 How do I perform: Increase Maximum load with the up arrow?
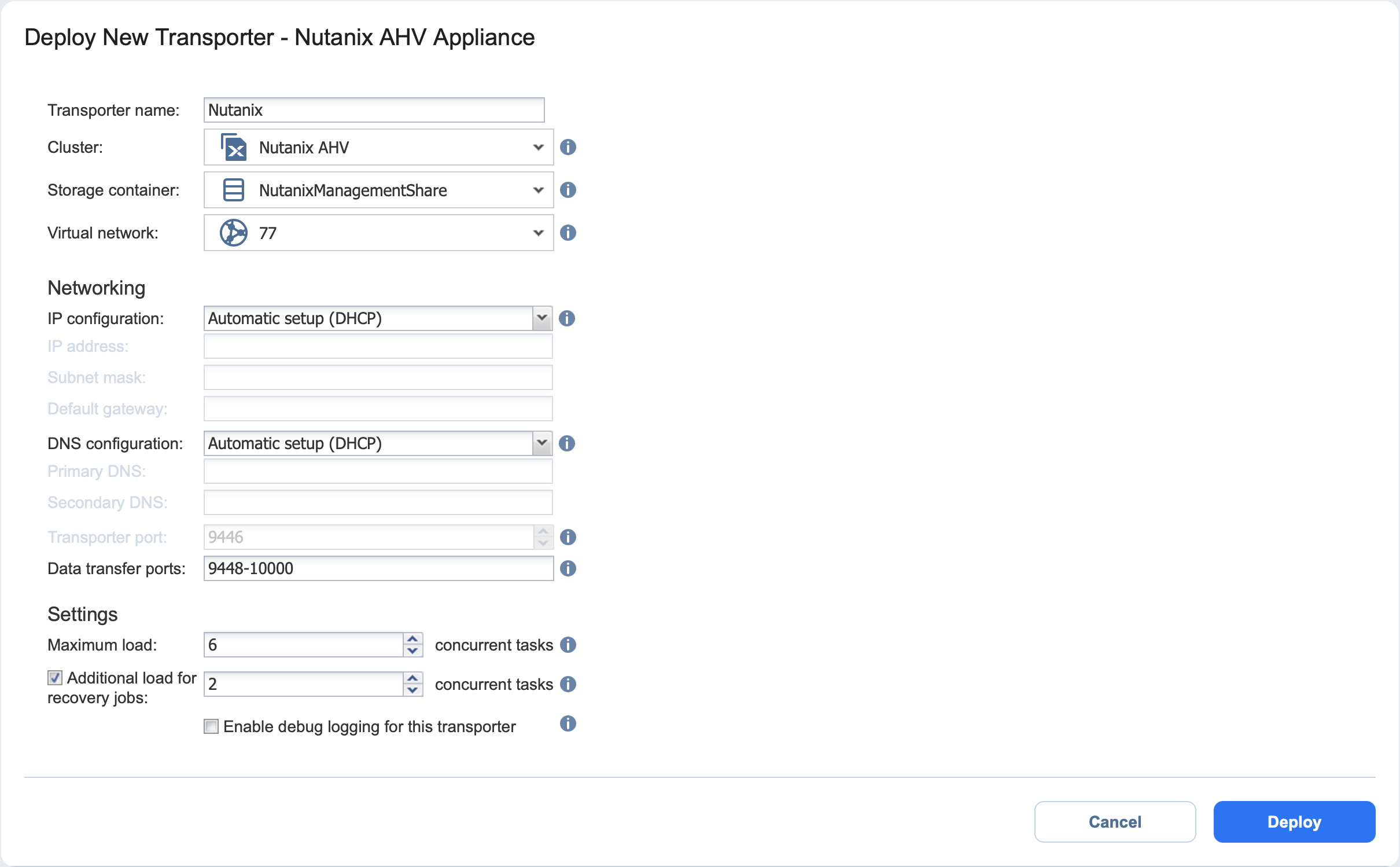(412, 639)
